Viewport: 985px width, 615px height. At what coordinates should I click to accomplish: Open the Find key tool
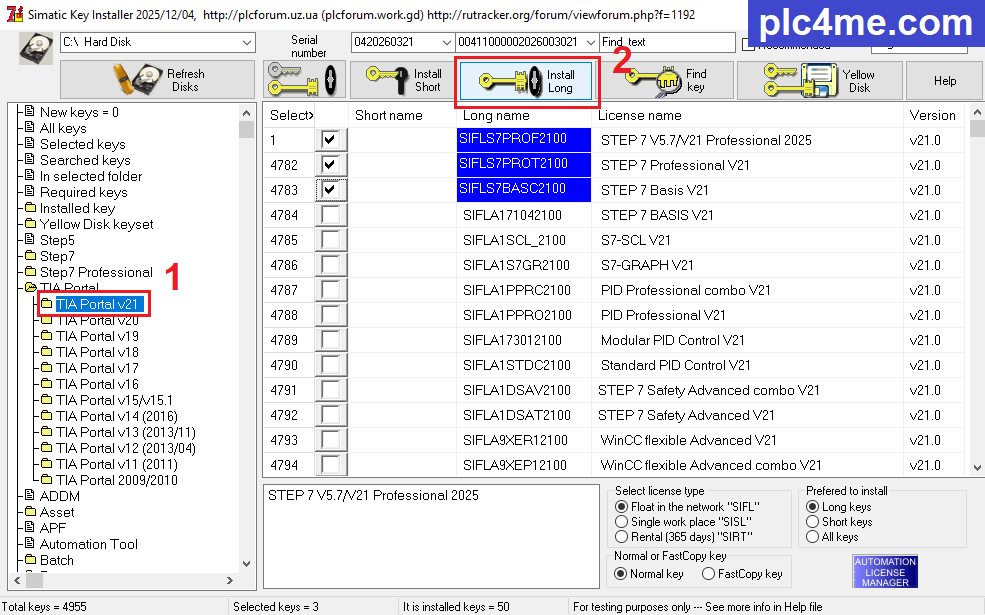coord(666,80)
